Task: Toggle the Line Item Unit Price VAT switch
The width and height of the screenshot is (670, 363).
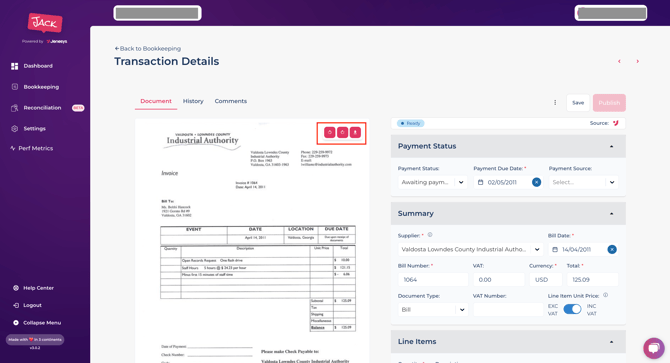Action: pyautogui.click(x=572, y=309)
